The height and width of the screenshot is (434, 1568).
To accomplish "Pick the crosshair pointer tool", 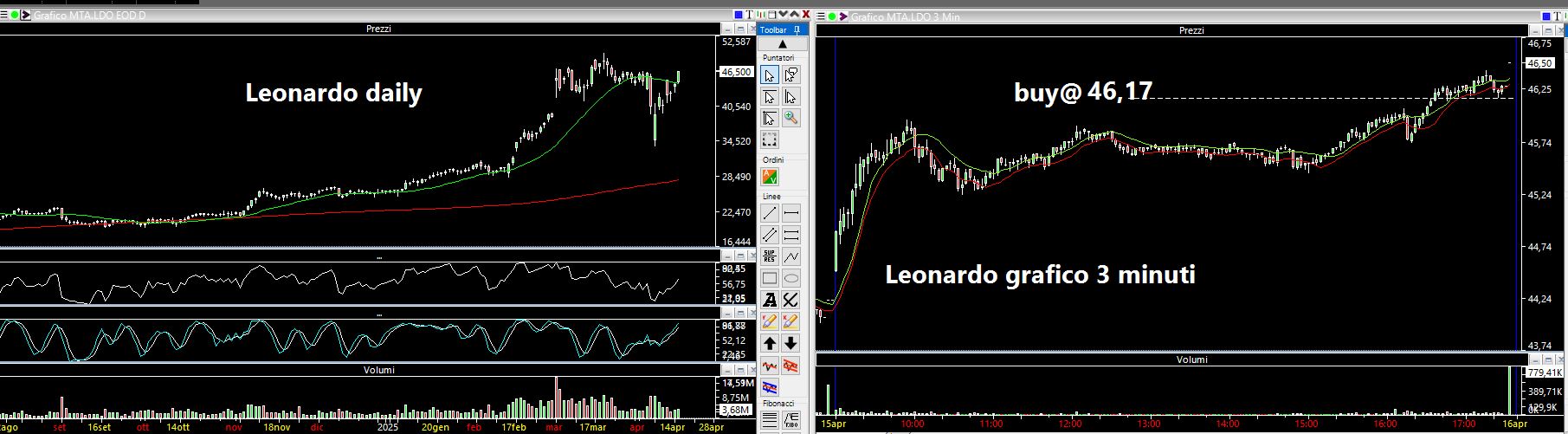I will [770, 119].
